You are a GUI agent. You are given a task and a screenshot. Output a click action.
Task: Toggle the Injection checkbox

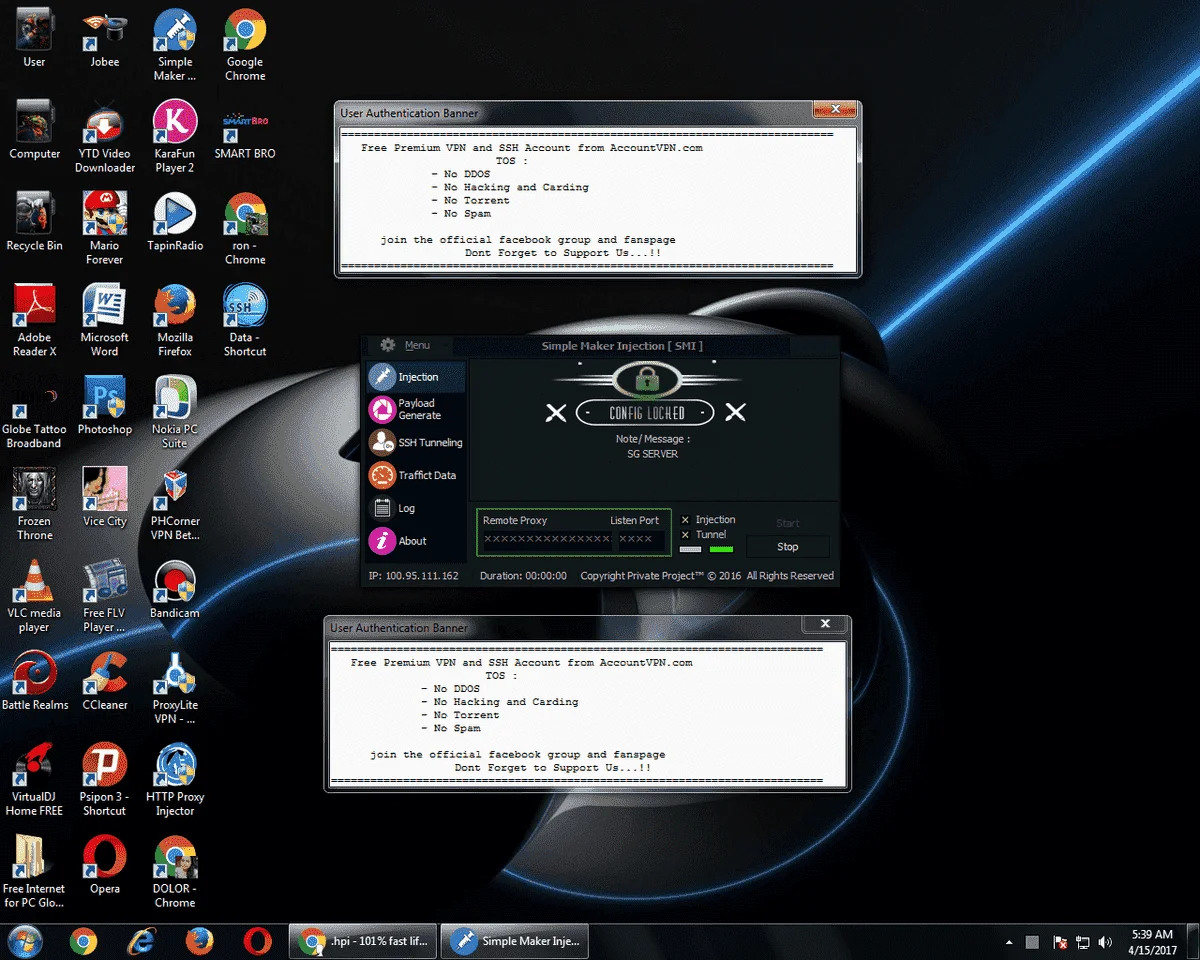(x=685, y=520)
